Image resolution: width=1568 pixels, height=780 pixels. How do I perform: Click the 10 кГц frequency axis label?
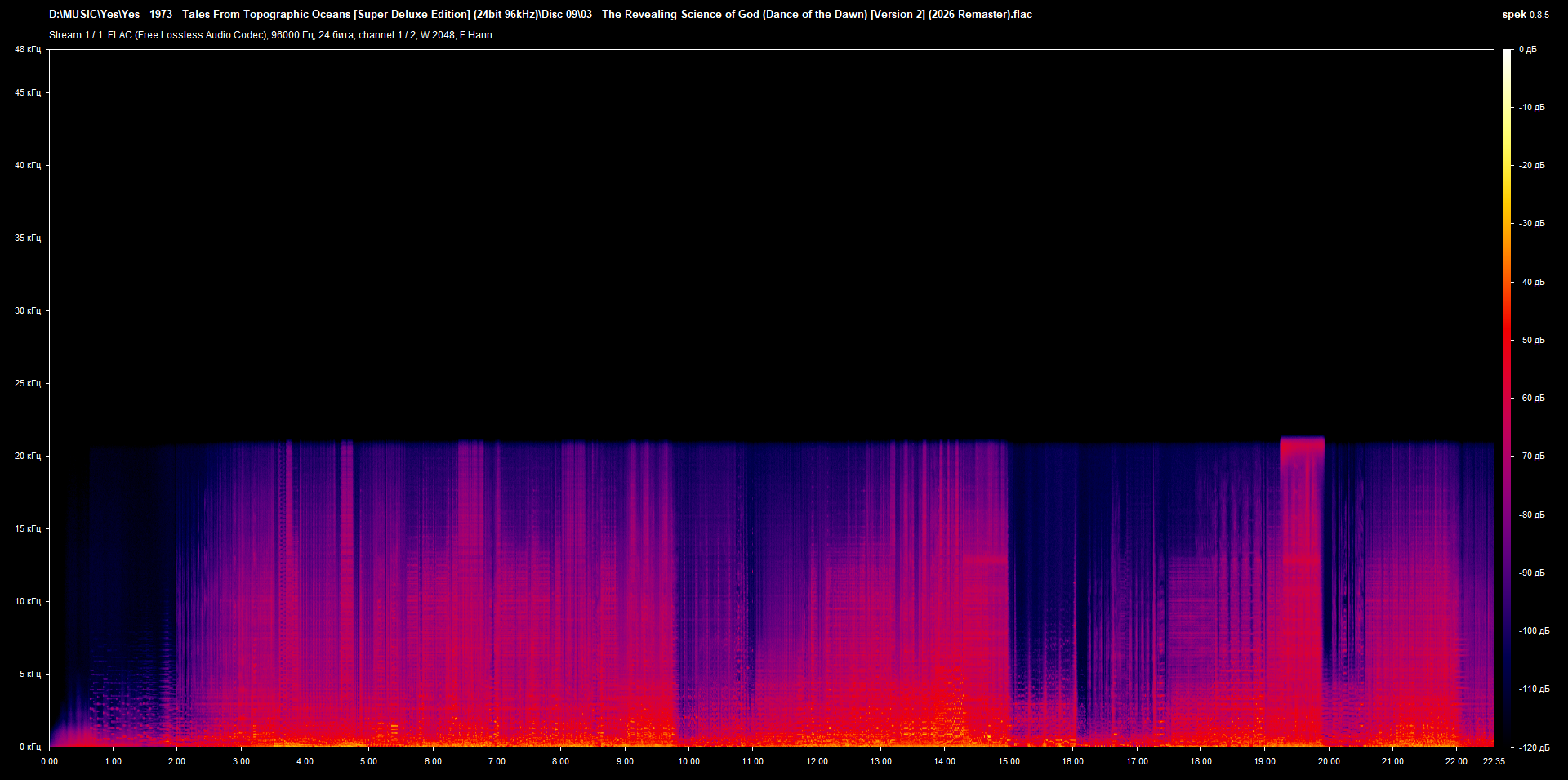(28, 602)
